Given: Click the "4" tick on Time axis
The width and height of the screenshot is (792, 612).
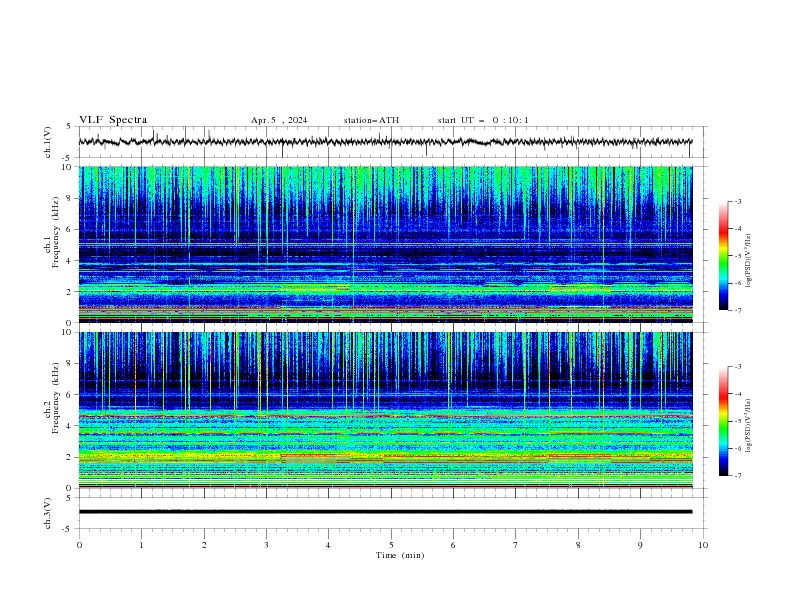Looking at the screenshot, I should point(328,545).
